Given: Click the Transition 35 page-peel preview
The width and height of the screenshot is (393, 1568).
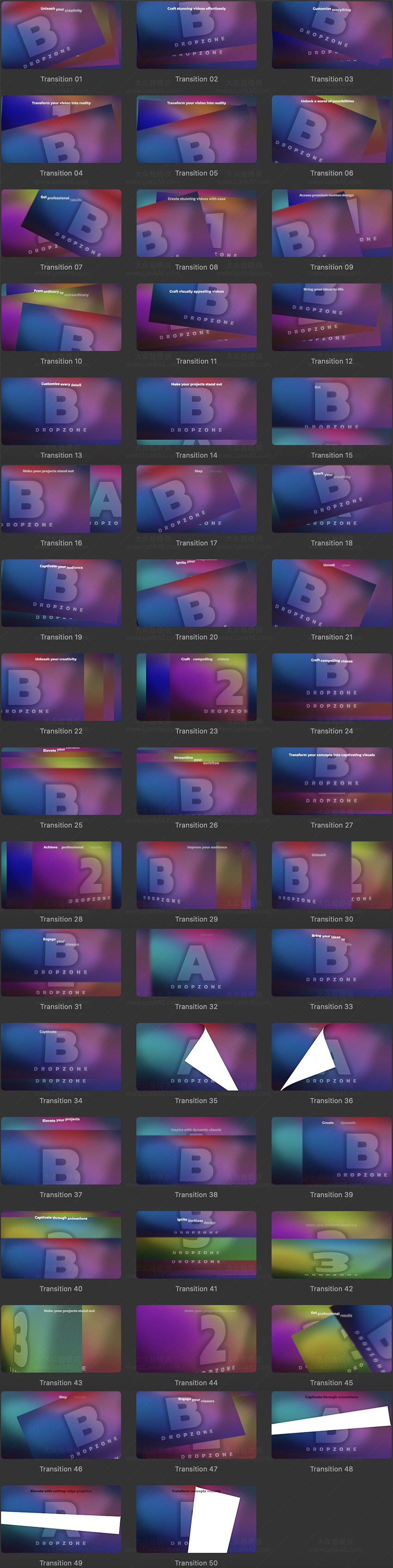Looking at the screenshot, I should 196,1057.
